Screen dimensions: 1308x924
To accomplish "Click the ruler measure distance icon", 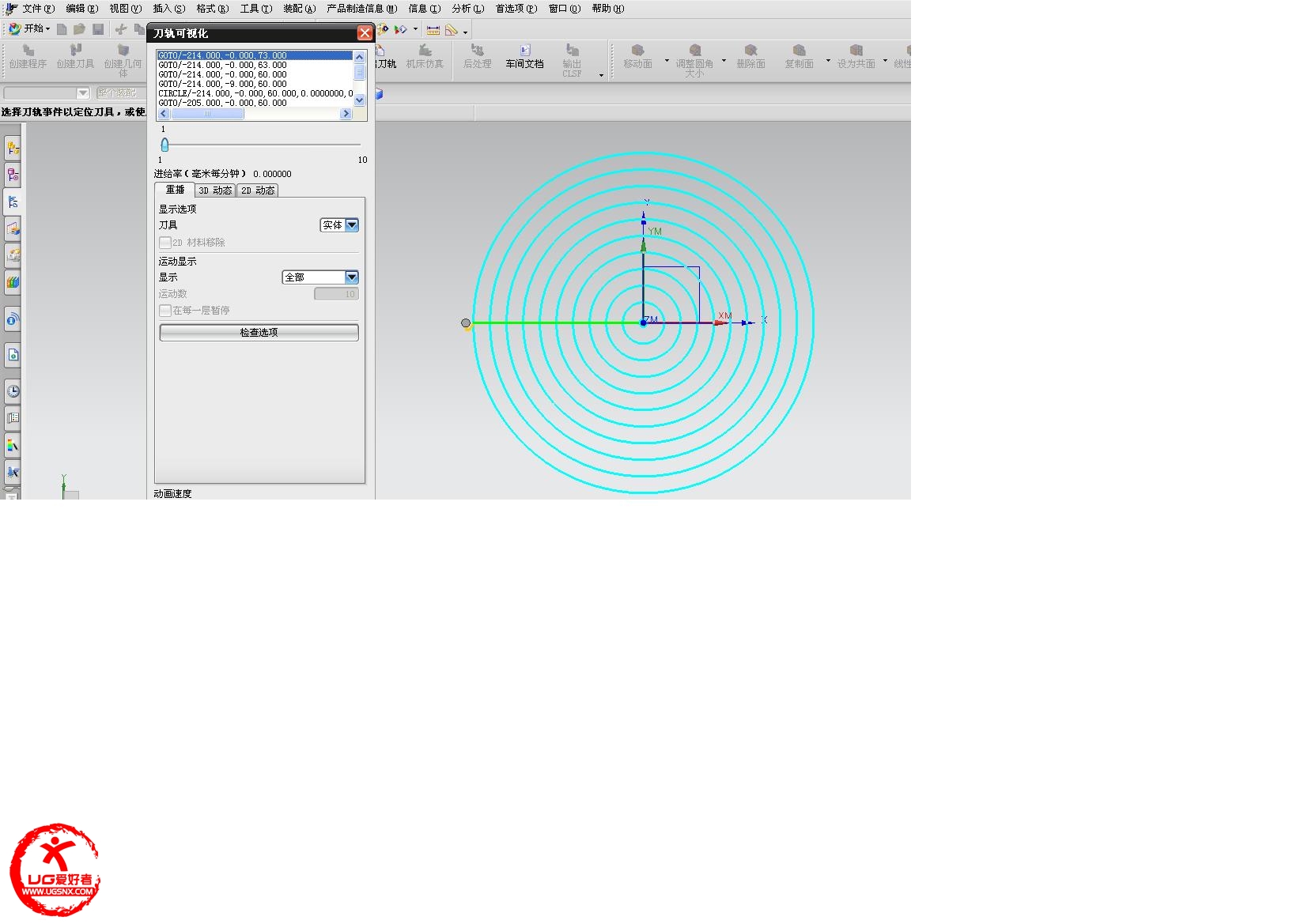I will pos(433,30).
